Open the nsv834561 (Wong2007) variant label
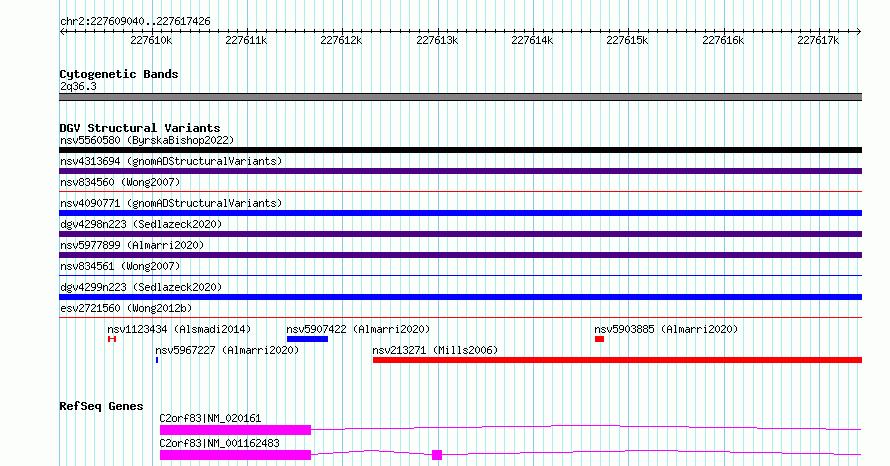890x466 pixels. [120, 266]
